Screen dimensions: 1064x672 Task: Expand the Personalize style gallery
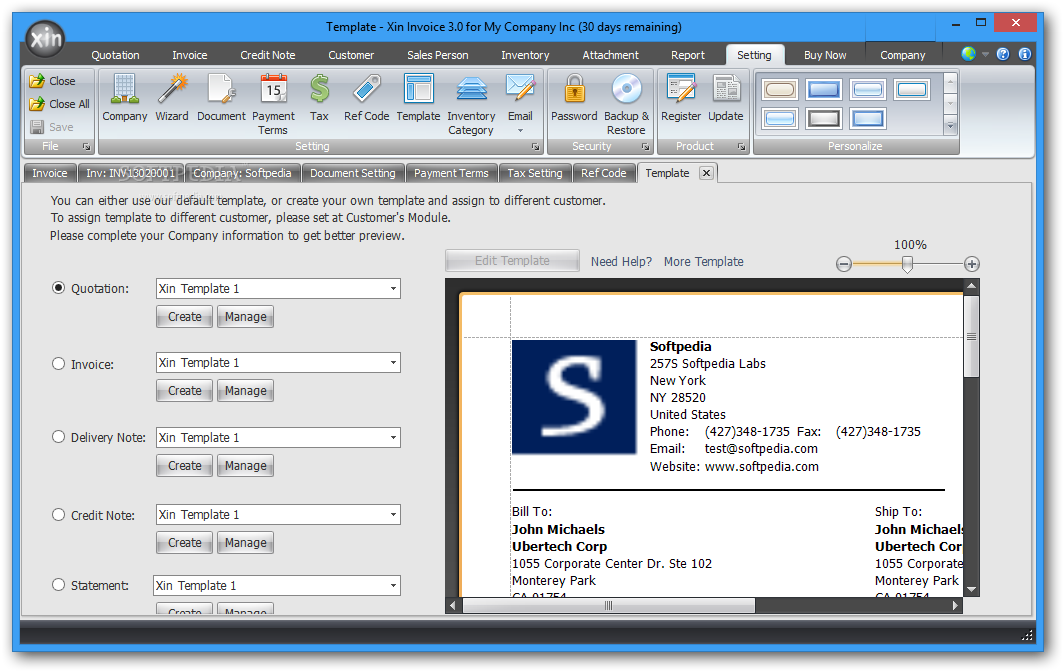pyautogui.click(x=951, y=126)
